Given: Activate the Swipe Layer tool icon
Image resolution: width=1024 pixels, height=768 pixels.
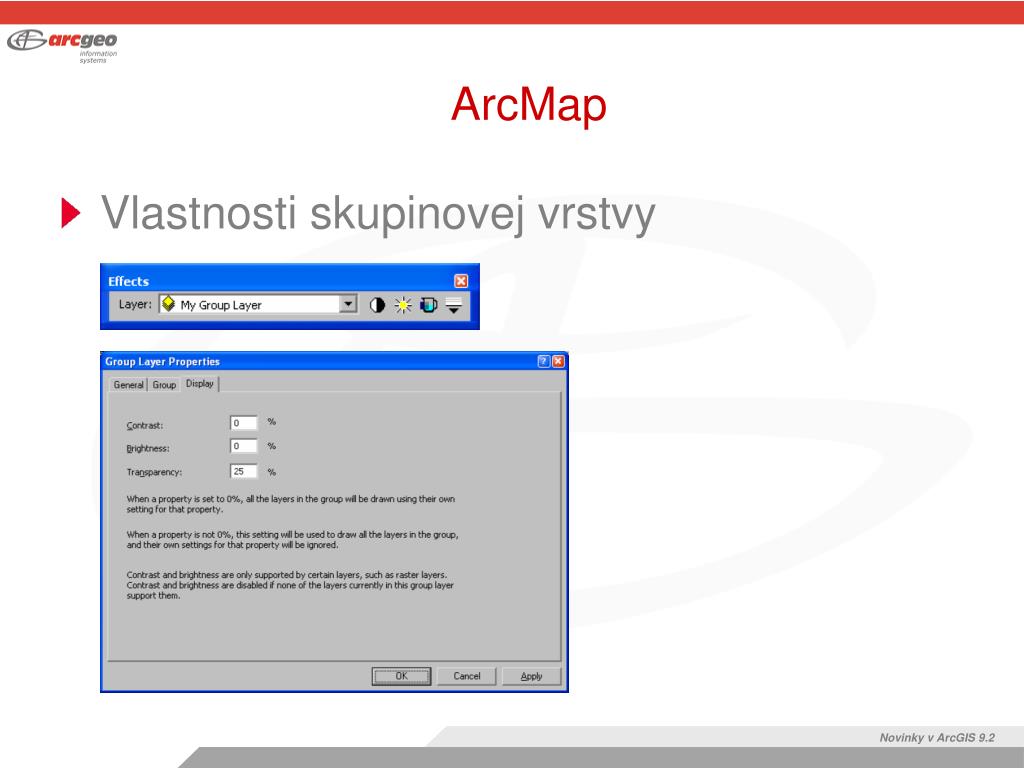Looking at the screenshot, I should coord(454,305).
